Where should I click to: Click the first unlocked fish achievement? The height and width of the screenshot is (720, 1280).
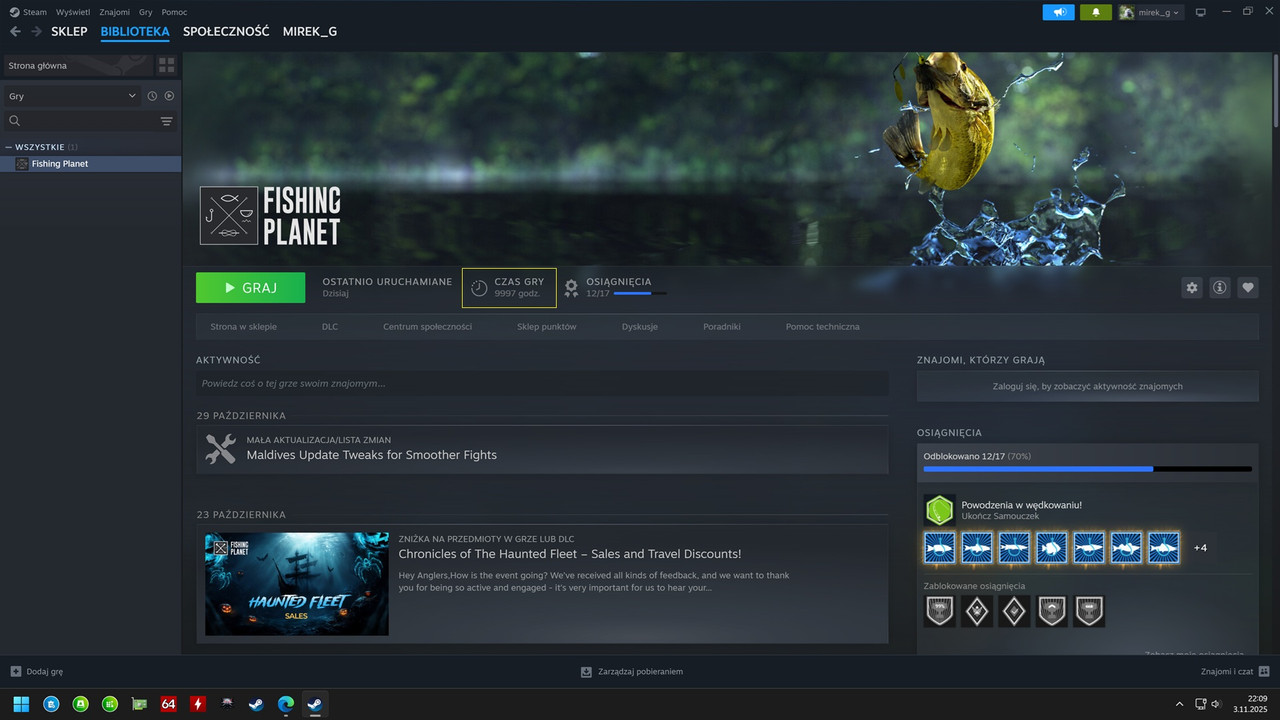939,547
